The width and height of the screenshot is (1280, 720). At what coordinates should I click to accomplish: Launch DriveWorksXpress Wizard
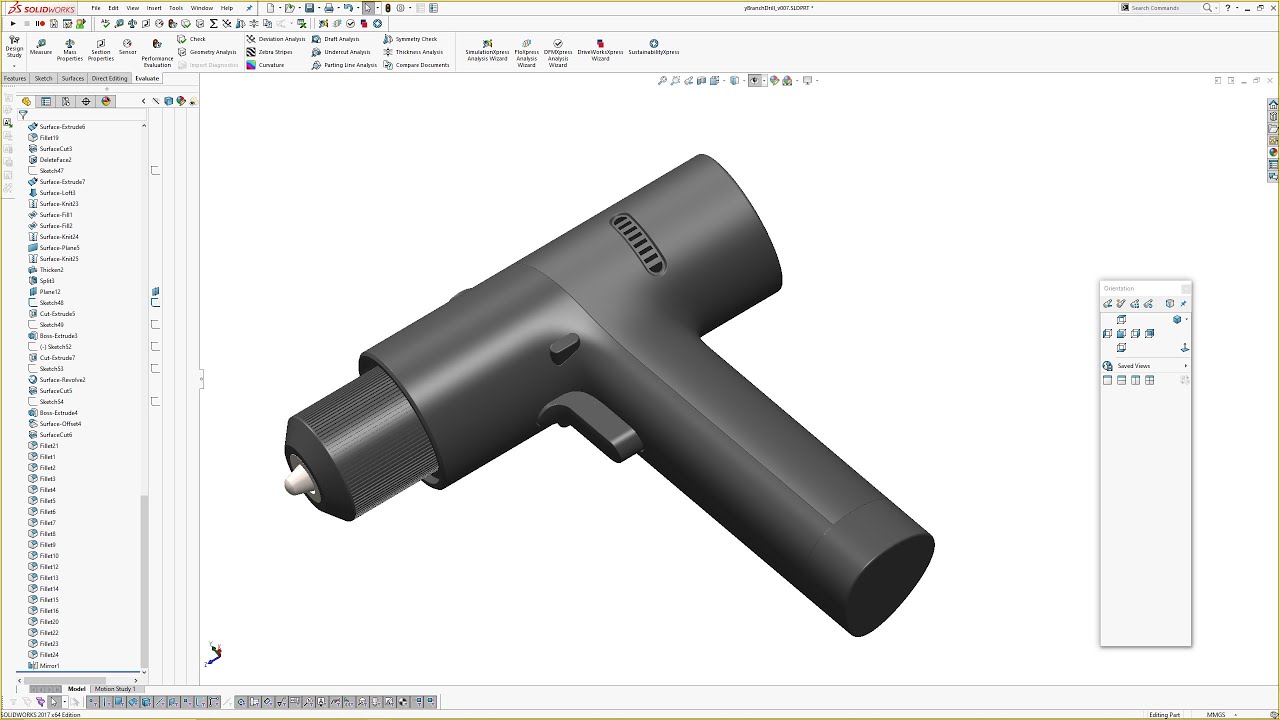click(600, 50)
